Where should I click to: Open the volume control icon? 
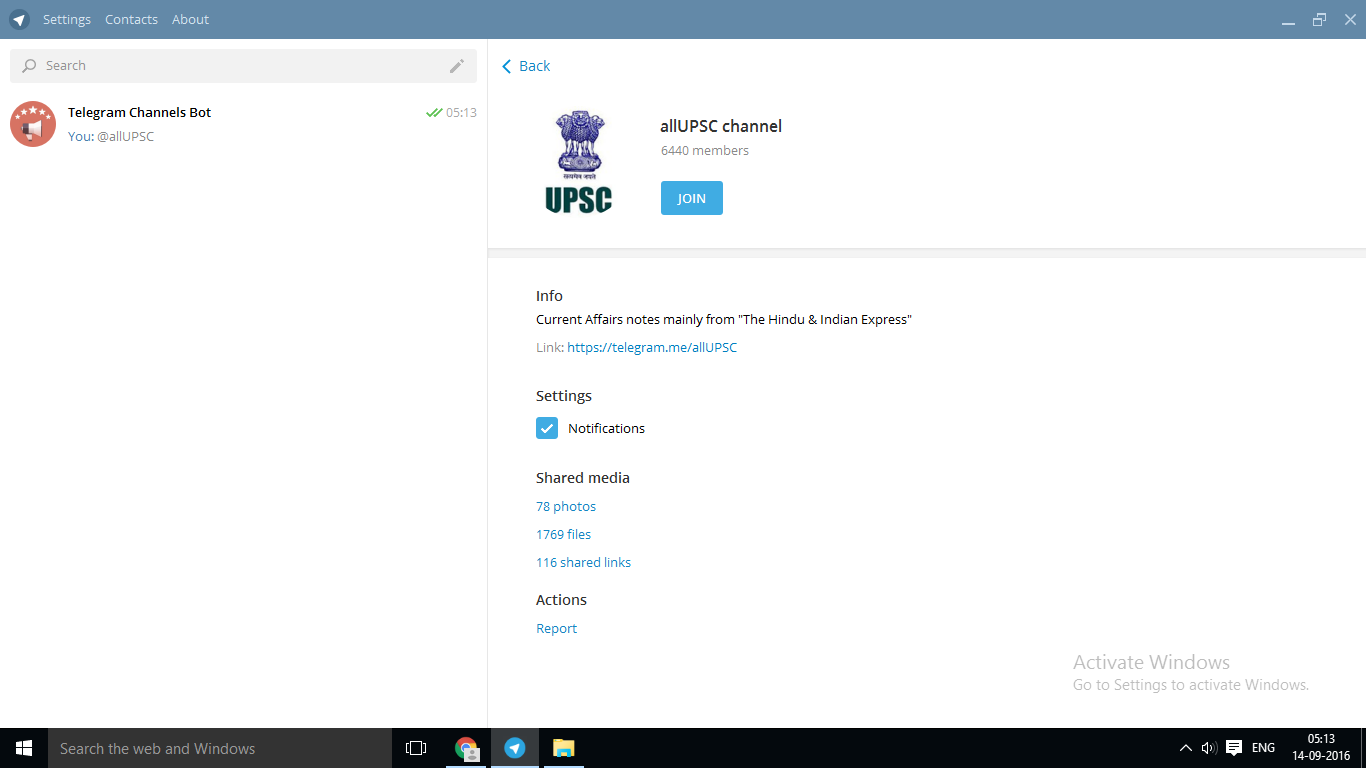1209,748
